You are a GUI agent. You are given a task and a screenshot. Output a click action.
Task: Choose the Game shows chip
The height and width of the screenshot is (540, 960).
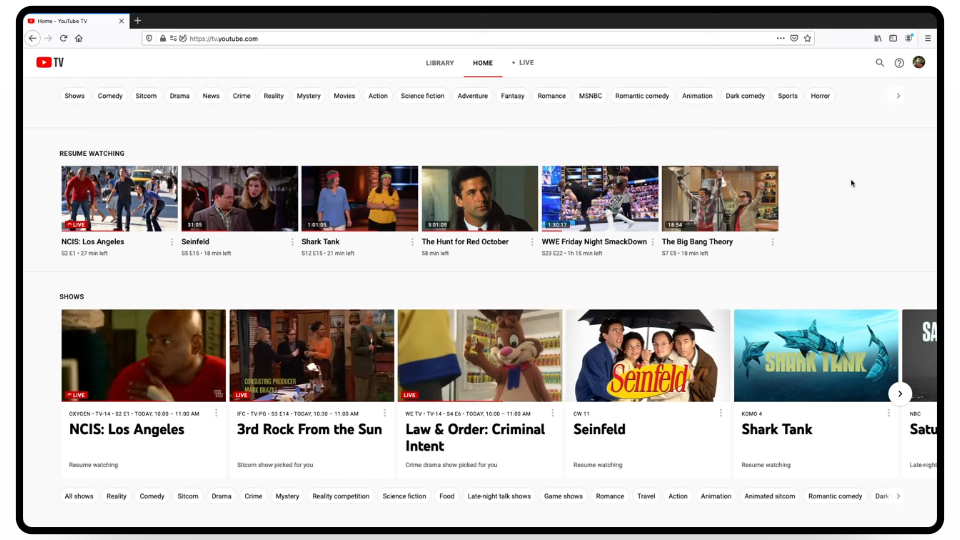tap(563, 496)
